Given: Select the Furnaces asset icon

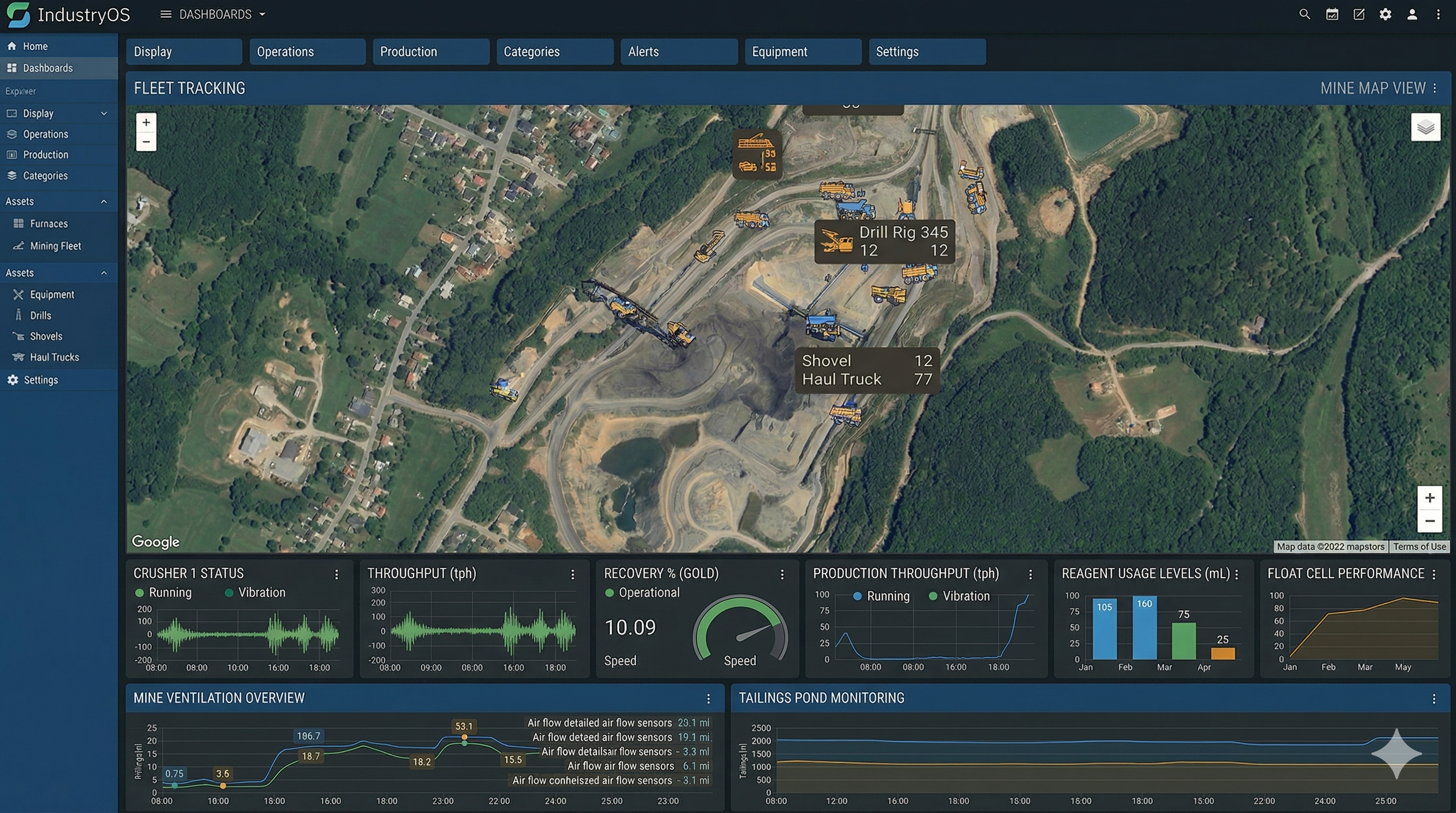Looking at the screenshot, I should 19,223.
